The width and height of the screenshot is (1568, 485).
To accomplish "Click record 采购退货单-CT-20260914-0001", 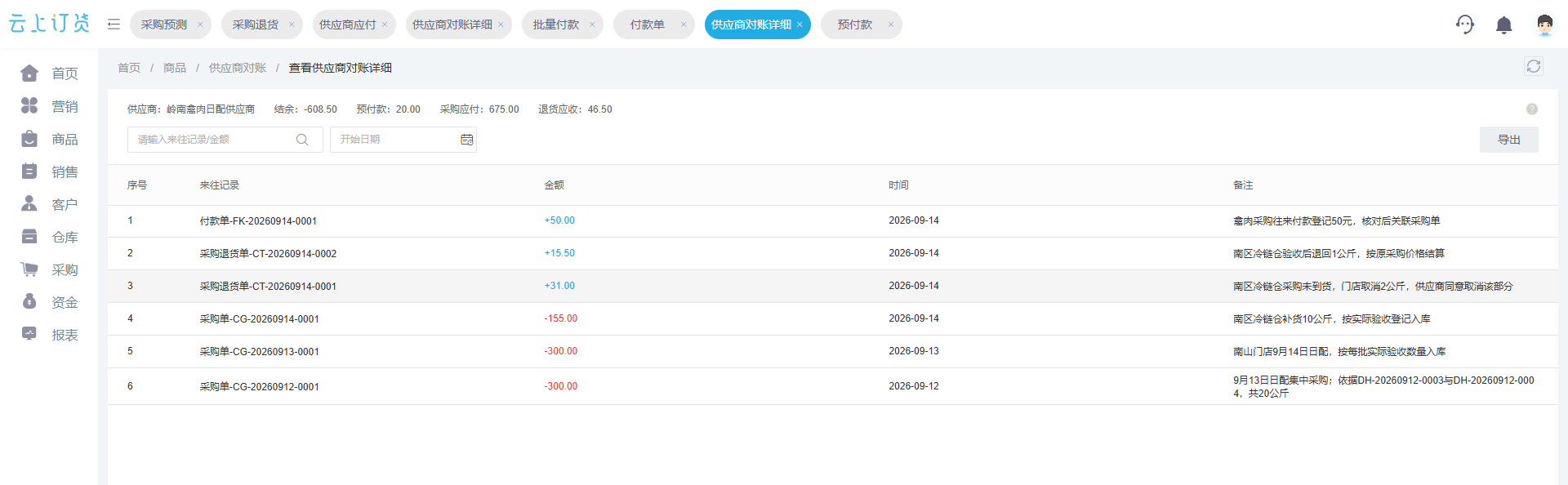I will 268,287.
